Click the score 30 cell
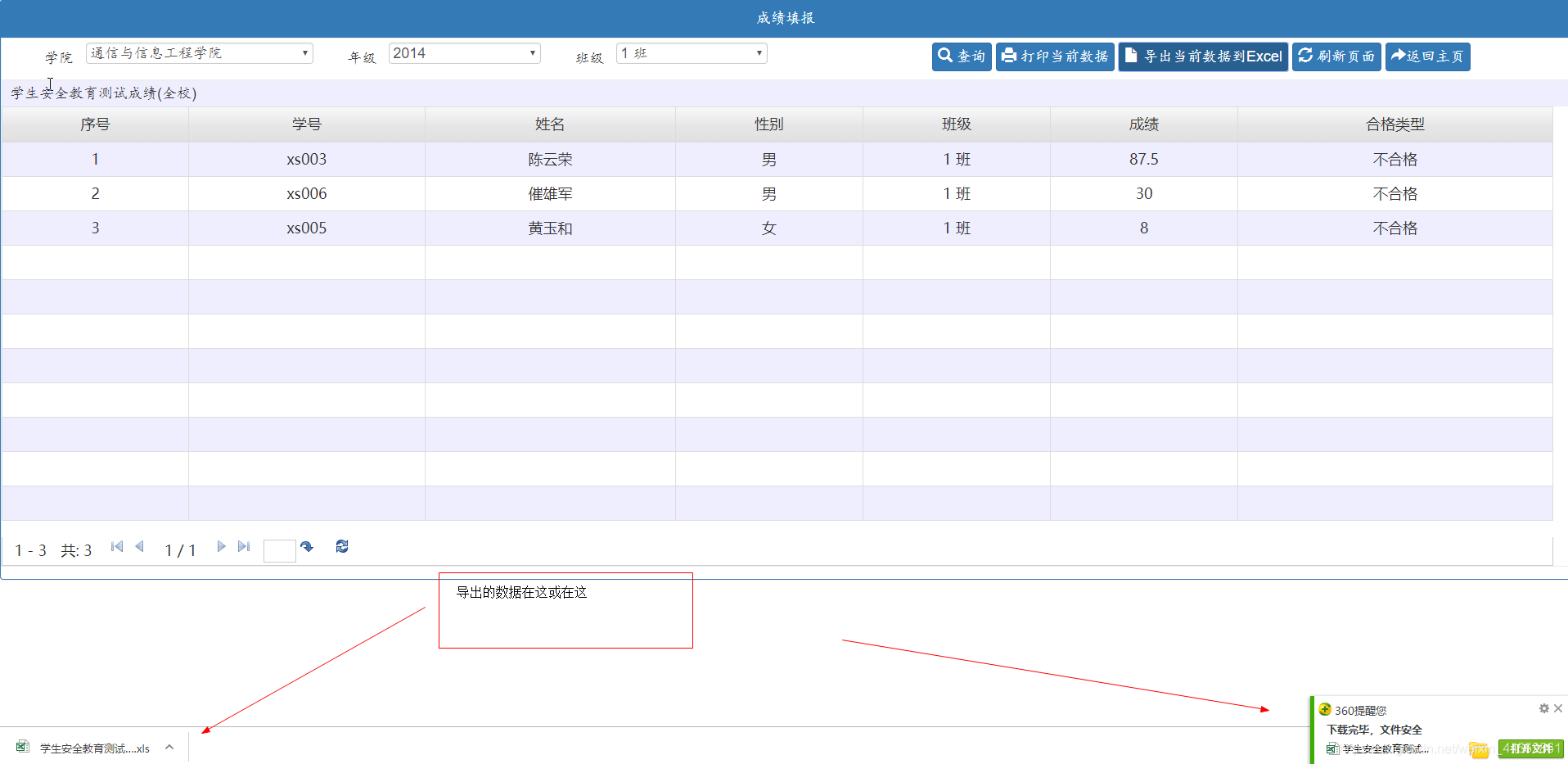Image resolution: width=1568 pixels, height=764 pixels. point(1144,194)
